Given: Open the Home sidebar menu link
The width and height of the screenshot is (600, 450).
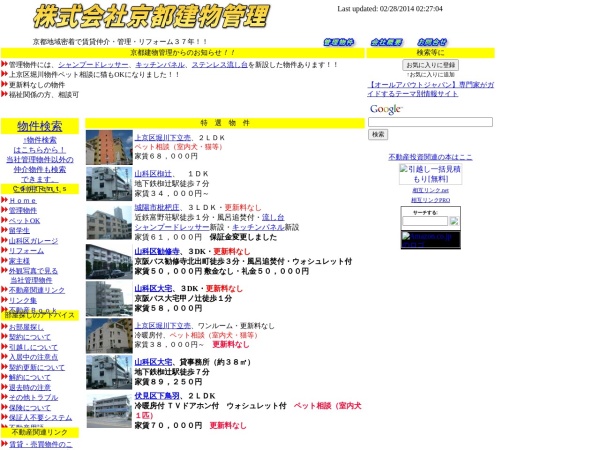Looking at the screenshot, I should (23, 201).
